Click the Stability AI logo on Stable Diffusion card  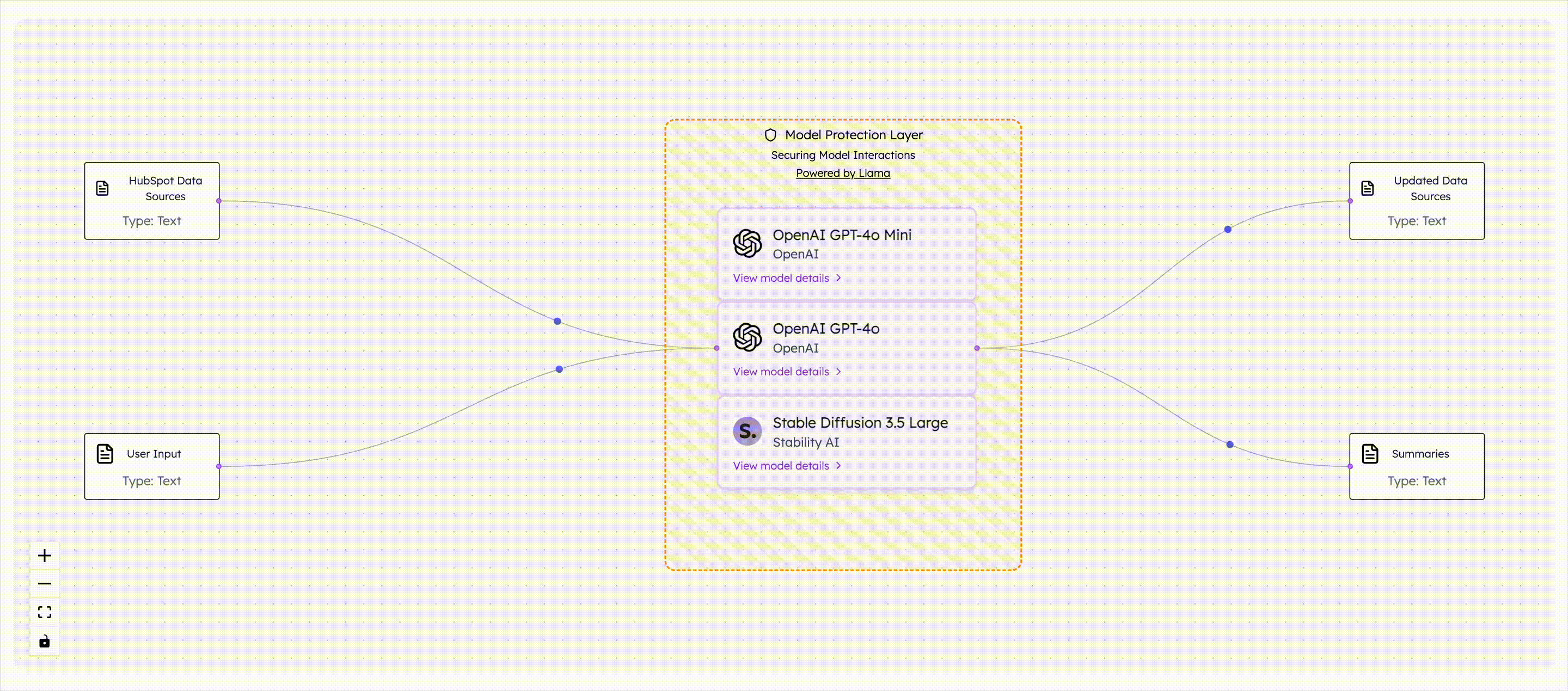[x=747, y=431]
